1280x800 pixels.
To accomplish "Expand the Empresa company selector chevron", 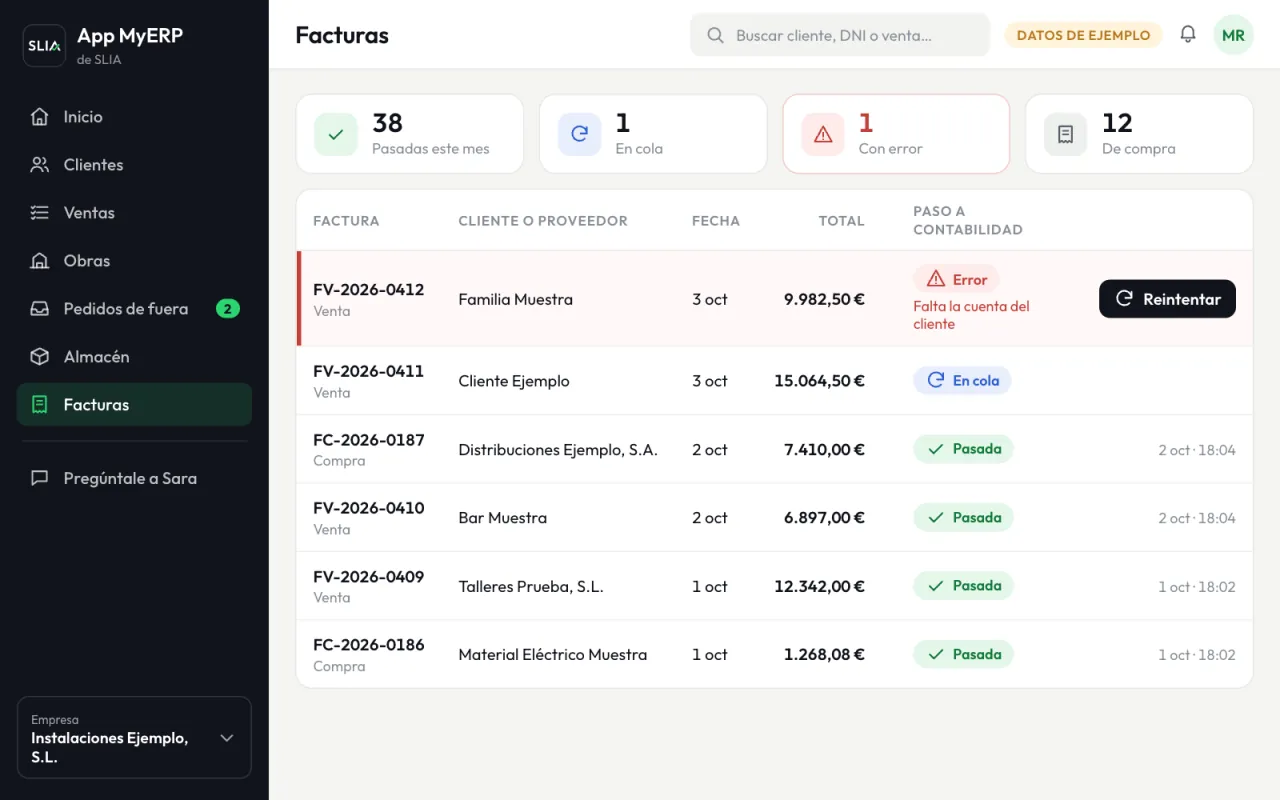I will pos(227,738).
